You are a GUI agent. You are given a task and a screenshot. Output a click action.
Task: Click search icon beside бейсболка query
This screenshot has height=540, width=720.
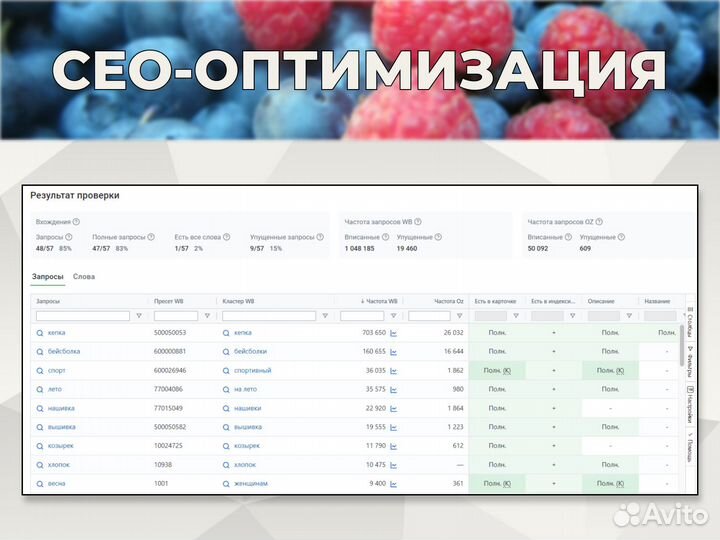(x=40, y=352)
